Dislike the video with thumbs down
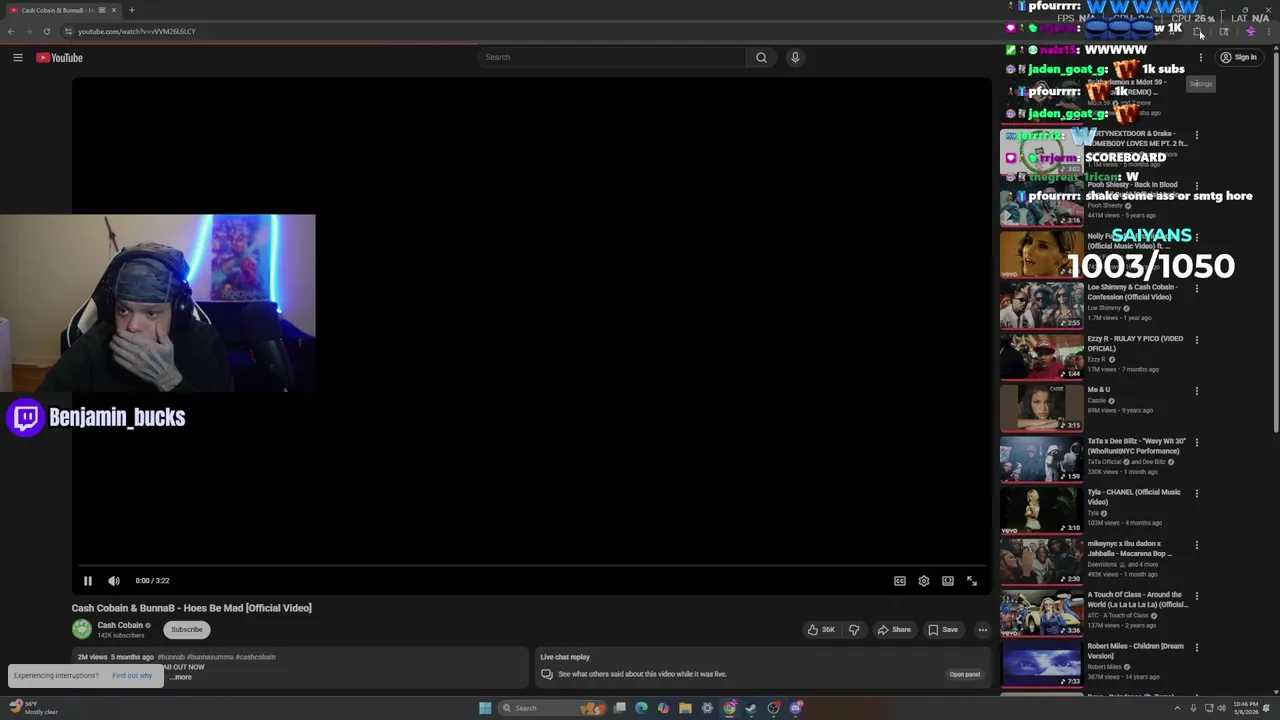Screen dimensions: 1280x720 (x=854, y=630)
